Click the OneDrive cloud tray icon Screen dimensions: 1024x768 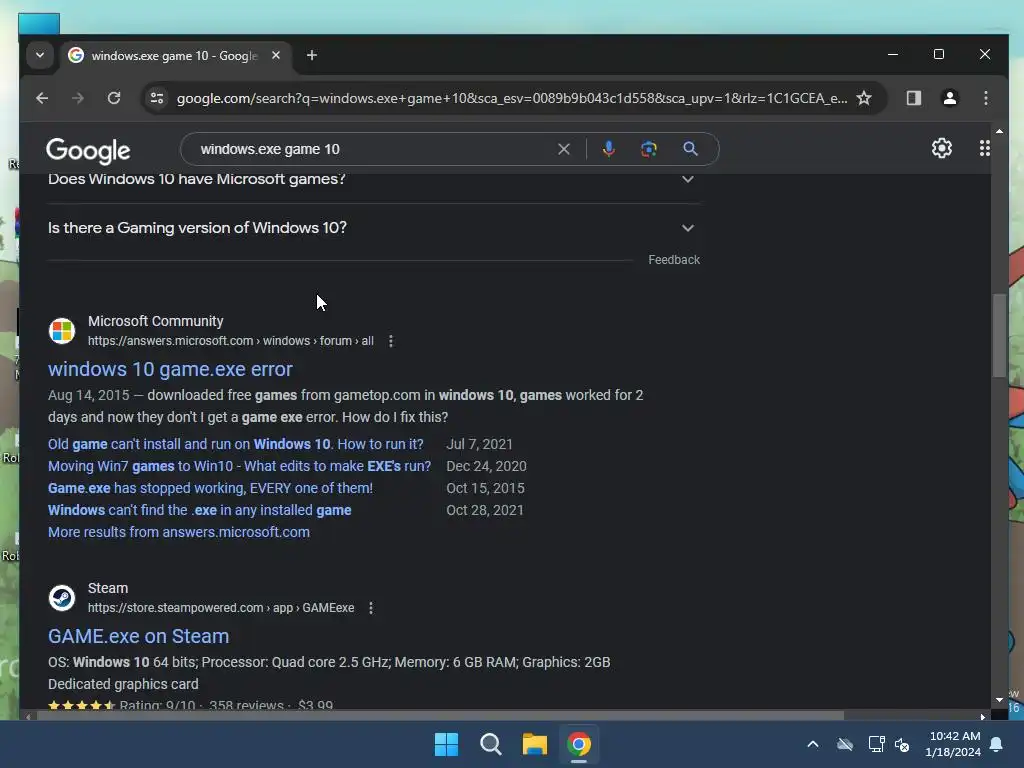[845, 744]
